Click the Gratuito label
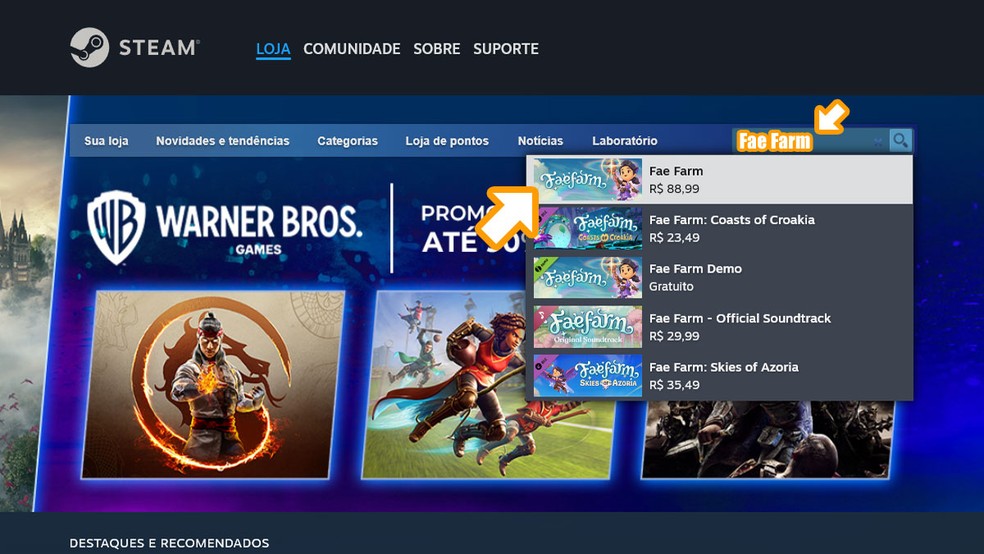This screenshot has width=984, height=554. (x=671, y=286)
